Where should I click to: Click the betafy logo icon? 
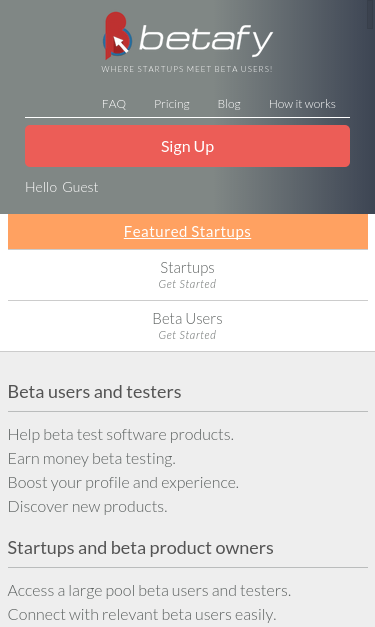coord(118,36)
